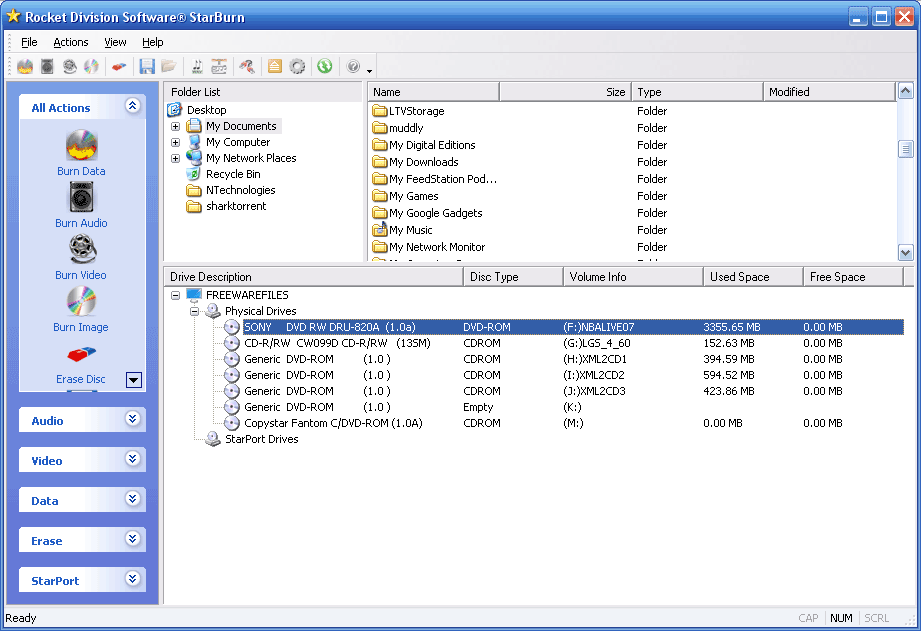Select the StarPort Drives node
921x631 pixels.
(261, 439)
